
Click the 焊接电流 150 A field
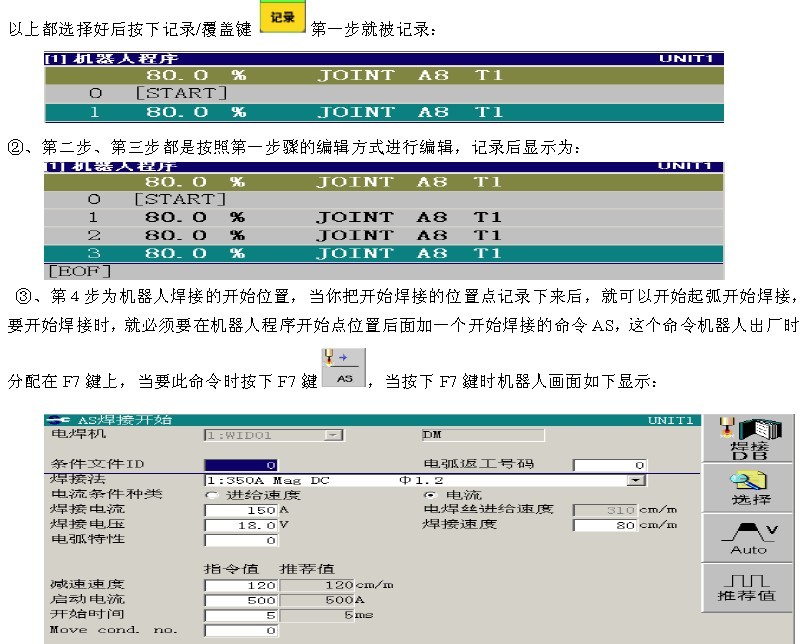pyautogui.click(x=241, y=510)
